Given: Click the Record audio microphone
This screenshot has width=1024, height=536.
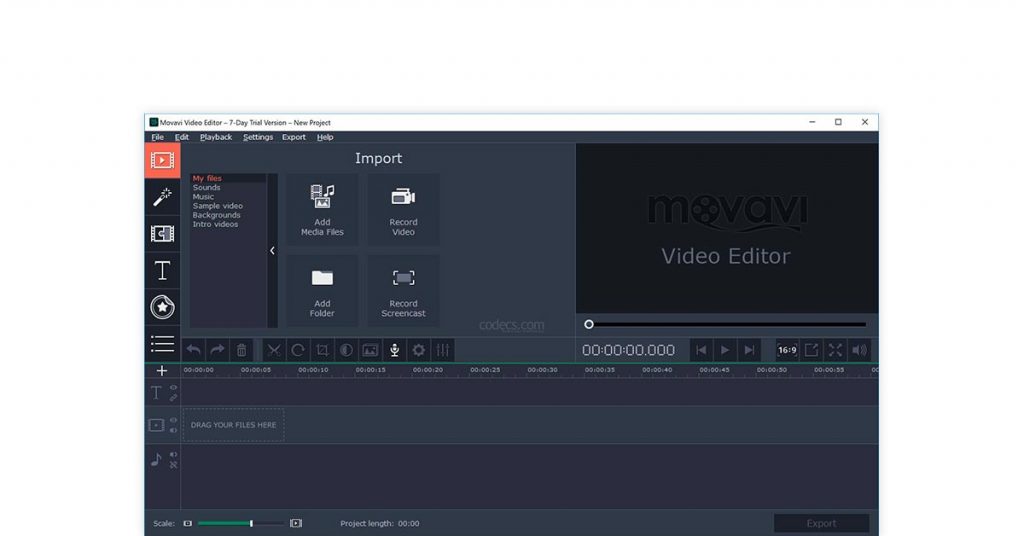Looking at the screenshot, I should point(394,350).
